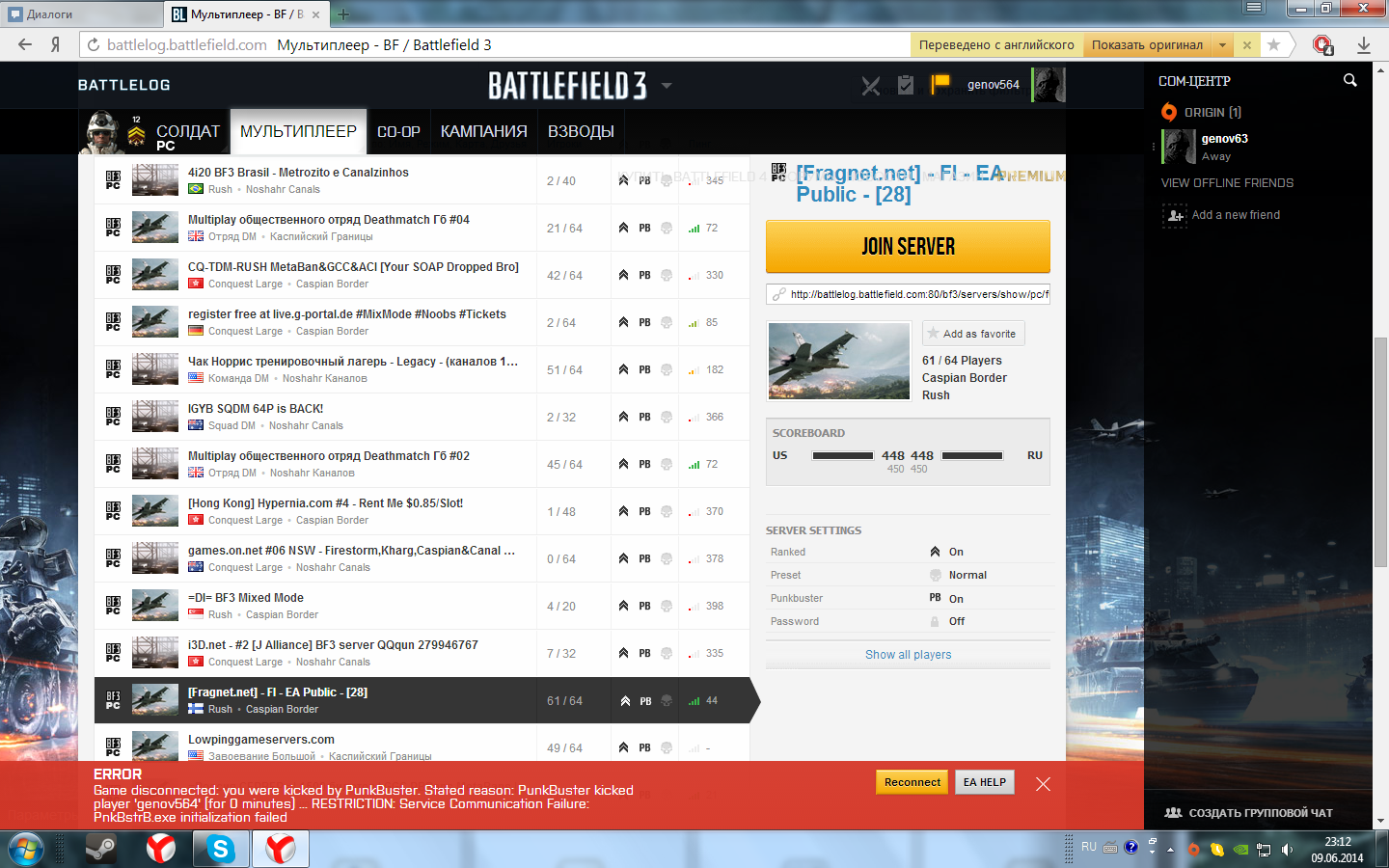Click VIEW OFFLINE FRIENDS
Viewport: 1389px width, 868px height.
tap(1227, 183)
